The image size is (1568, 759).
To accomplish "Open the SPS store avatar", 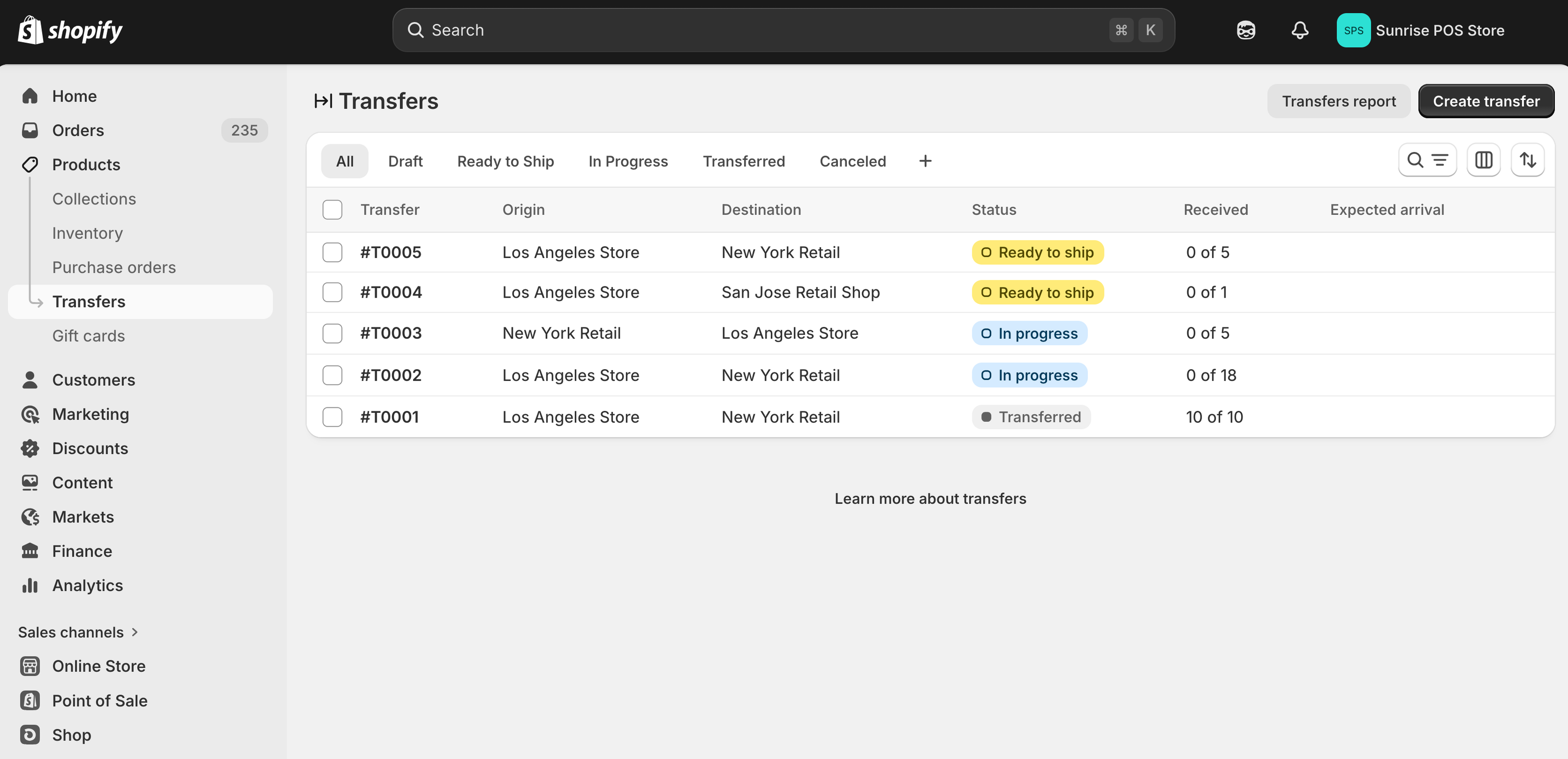I will 1353,30.
